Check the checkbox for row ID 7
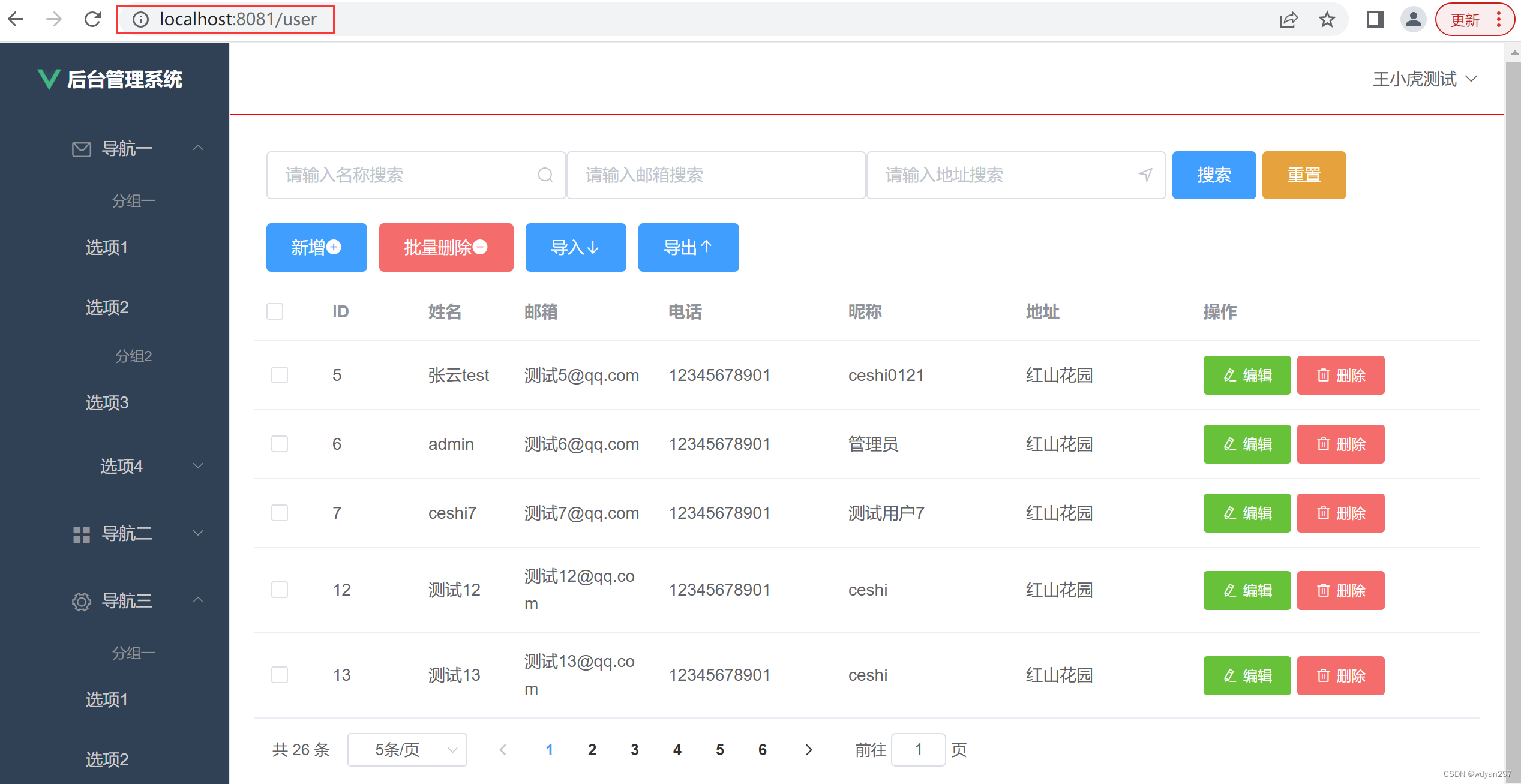Screen dimensions: 1521x784 (280, 513)
